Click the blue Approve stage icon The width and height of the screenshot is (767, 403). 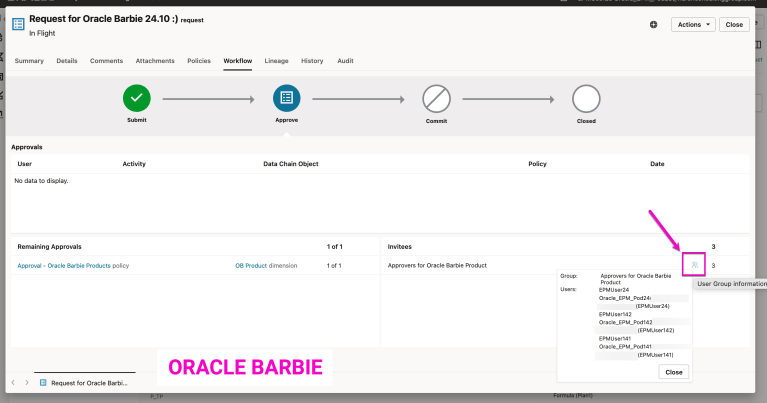click(287, 98)
